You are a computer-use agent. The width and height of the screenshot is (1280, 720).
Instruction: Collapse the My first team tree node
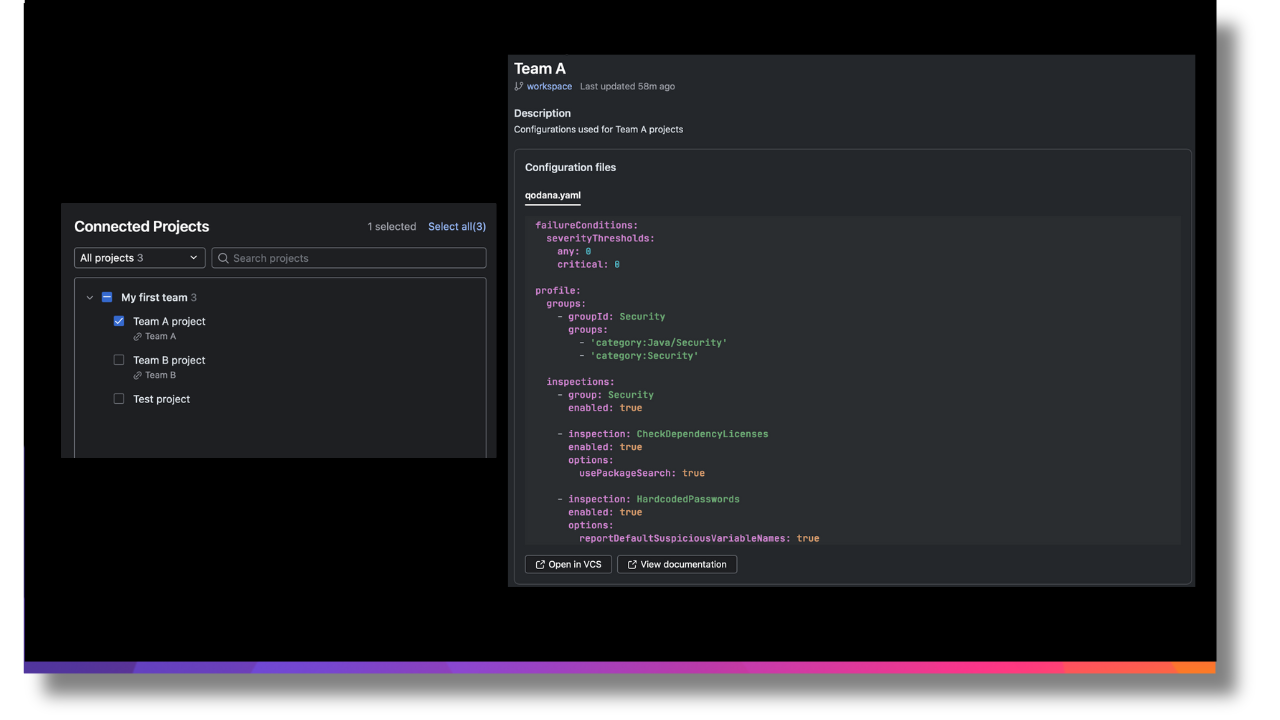click(90, 298)
